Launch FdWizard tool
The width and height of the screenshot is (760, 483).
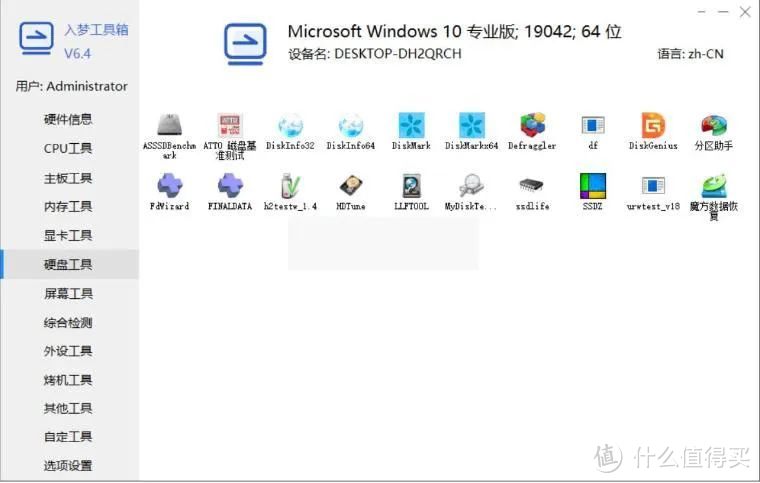click(169, 192)
